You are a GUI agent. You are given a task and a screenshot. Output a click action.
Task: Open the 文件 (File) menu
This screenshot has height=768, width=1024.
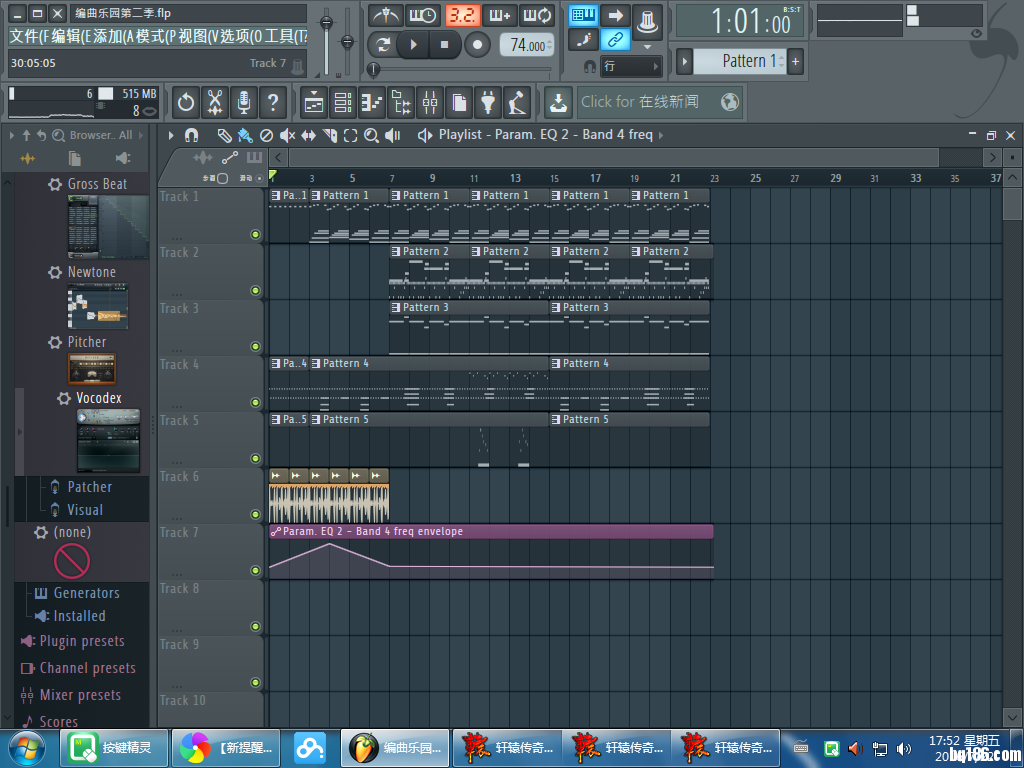pos(28,37)
